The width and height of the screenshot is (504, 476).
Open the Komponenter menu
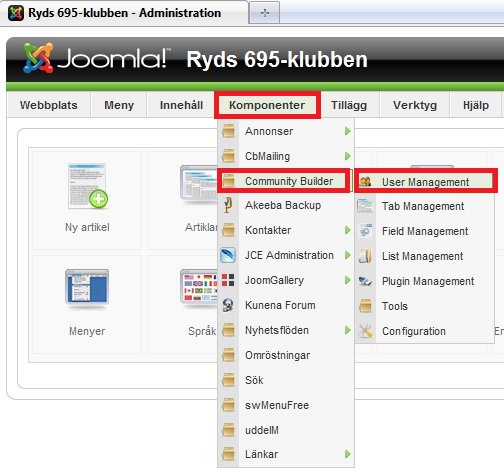coord(267,105)
